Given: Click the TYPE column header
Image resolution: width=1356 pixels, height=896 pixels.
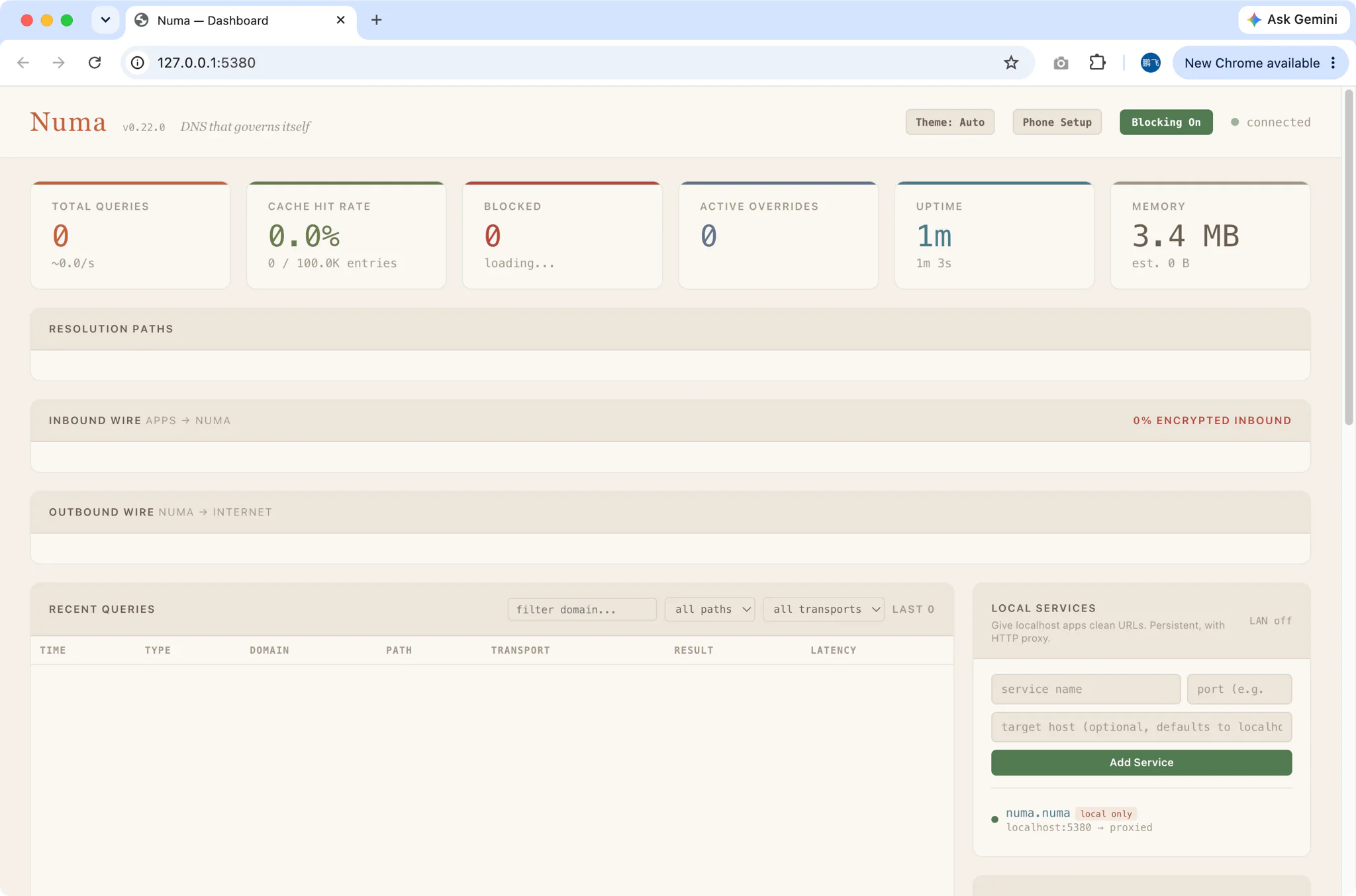Looking at the screenshot, I should point(158,650).
